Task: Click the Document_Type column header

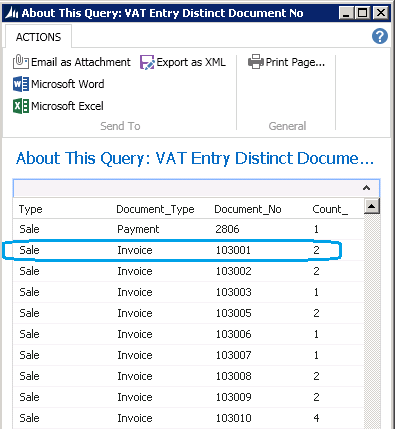Action: [x=155, y=209]
